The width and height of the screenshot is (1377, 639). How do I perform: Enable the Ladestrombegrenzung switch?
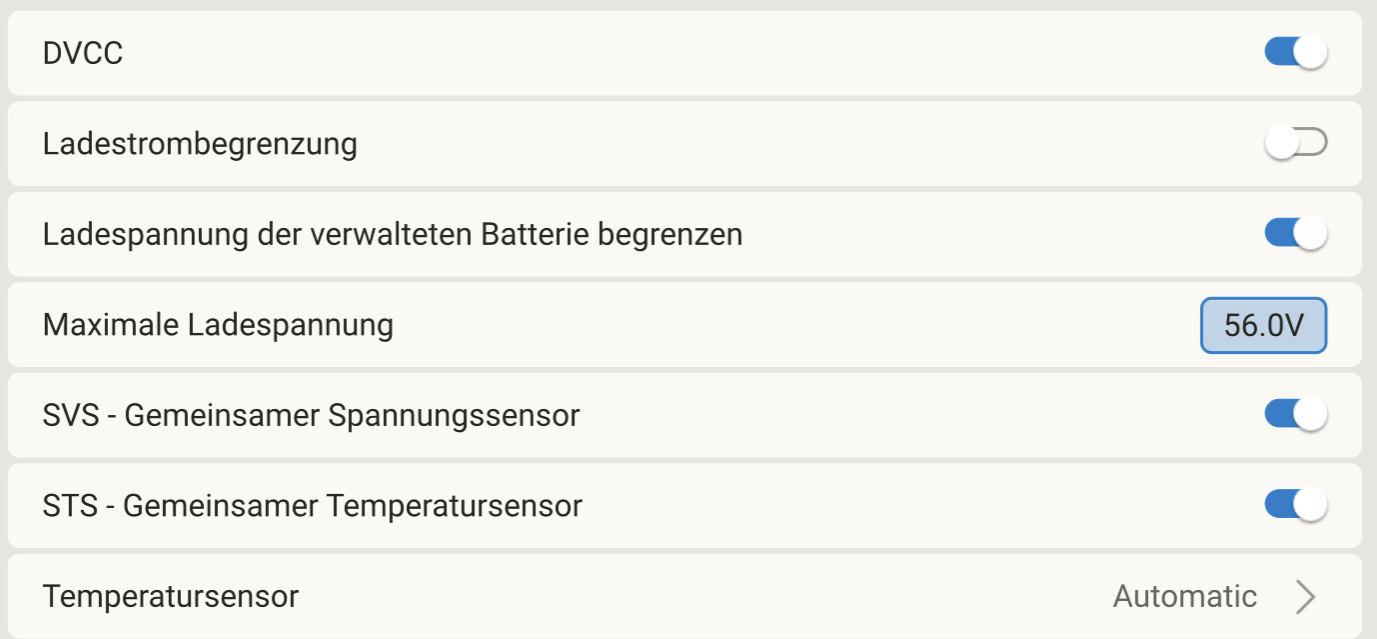(x=1295, y=144)
